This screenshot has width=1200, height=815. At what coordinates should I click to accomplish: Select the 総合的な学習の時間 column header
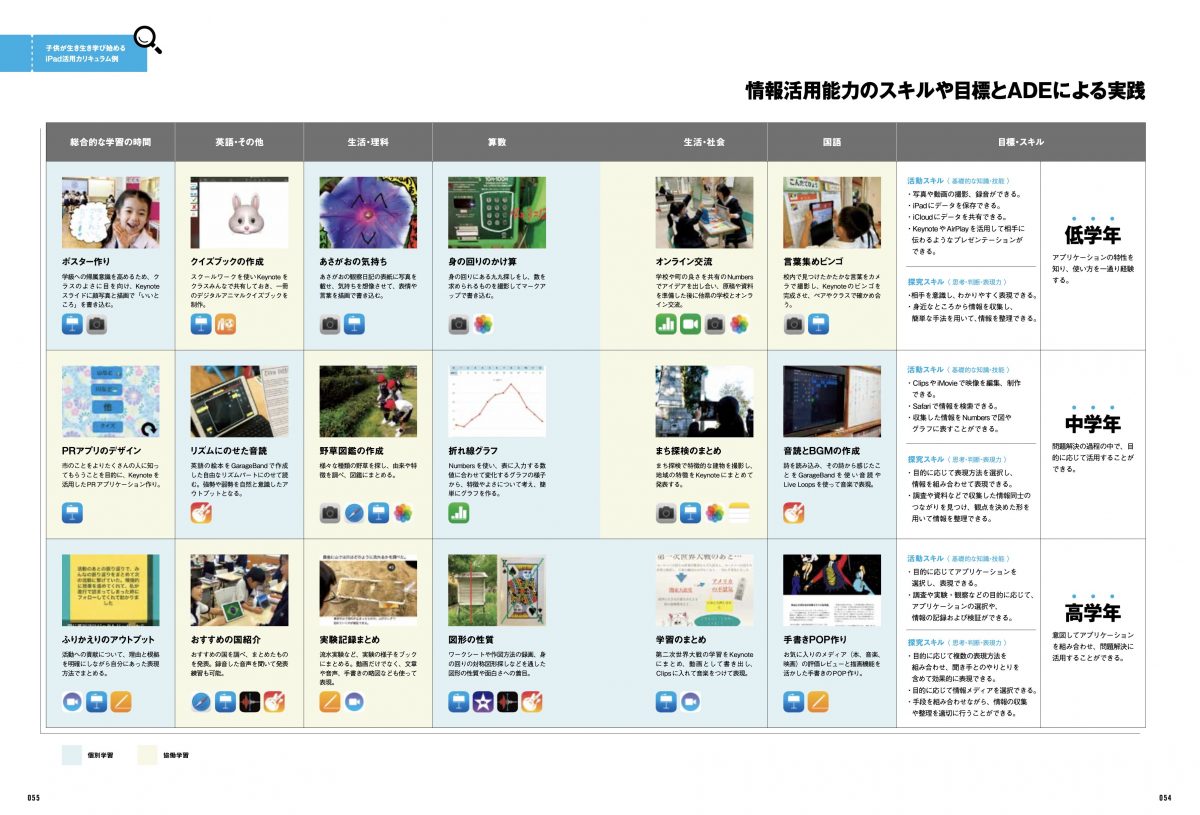click(110, 142)
